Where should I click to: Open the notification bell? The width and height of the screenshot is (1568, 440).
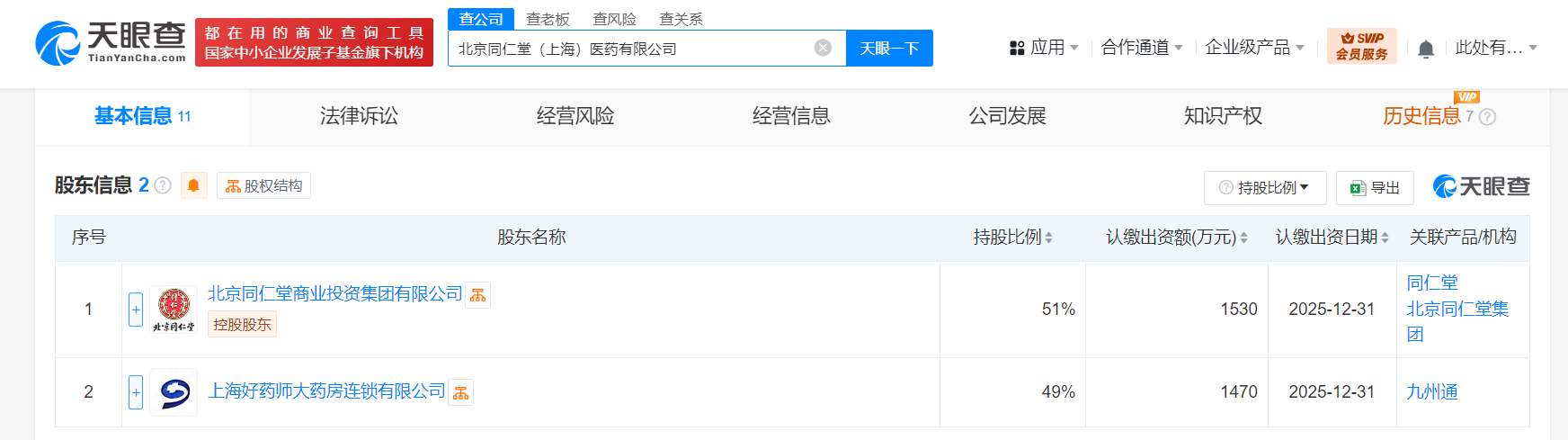click(1426, 49)
